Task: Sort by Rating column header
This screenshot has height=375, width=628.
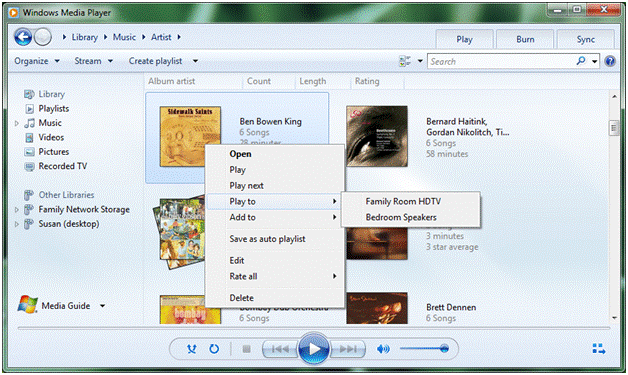Action: (x=377, y=81)
